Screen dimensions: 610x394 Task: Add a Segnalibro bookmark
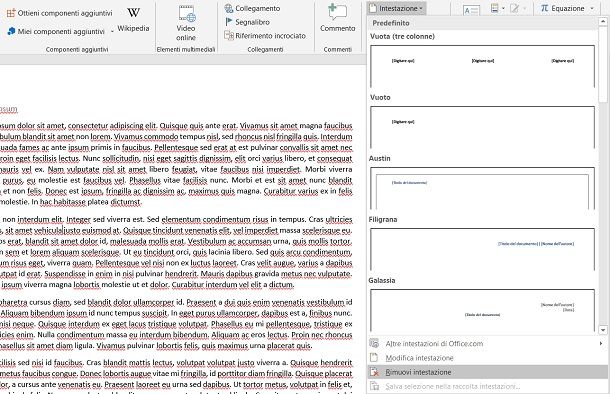(x=247, y=22)
